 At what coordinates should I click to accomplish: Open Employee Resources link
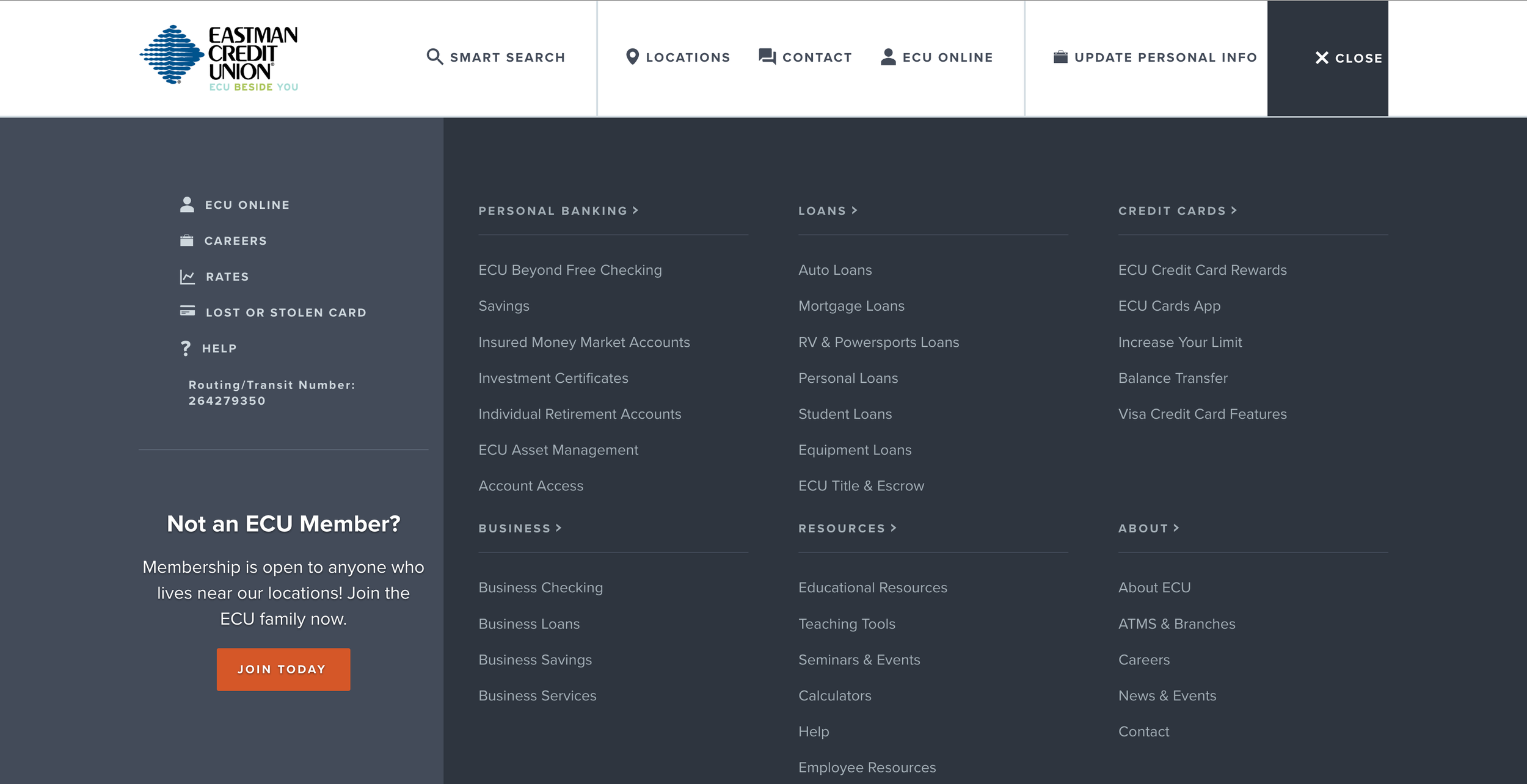click(867, 768)
